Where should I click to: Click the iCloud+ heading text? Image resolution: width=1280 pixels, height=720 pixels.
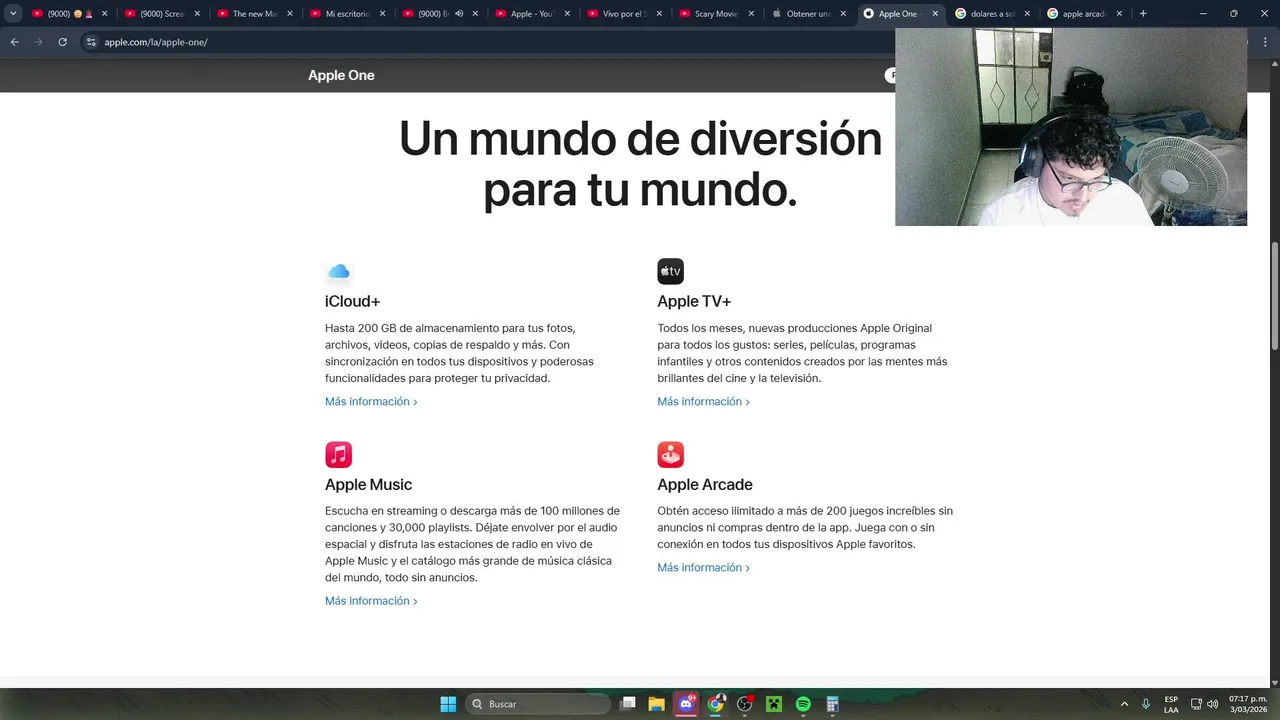click(352, 301)
